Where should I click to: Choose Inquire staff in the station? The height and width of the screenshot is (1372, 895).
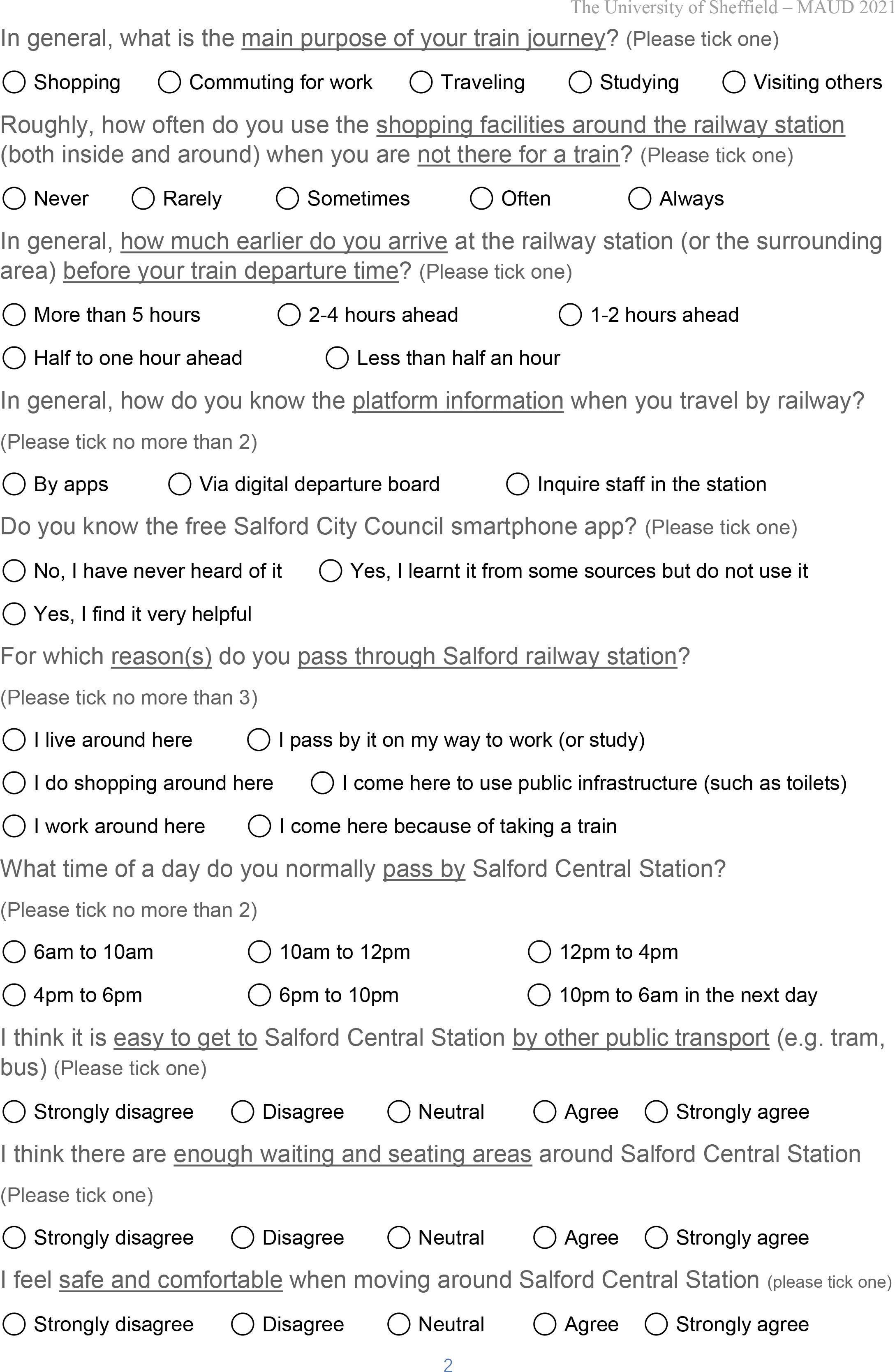point(517,484)
